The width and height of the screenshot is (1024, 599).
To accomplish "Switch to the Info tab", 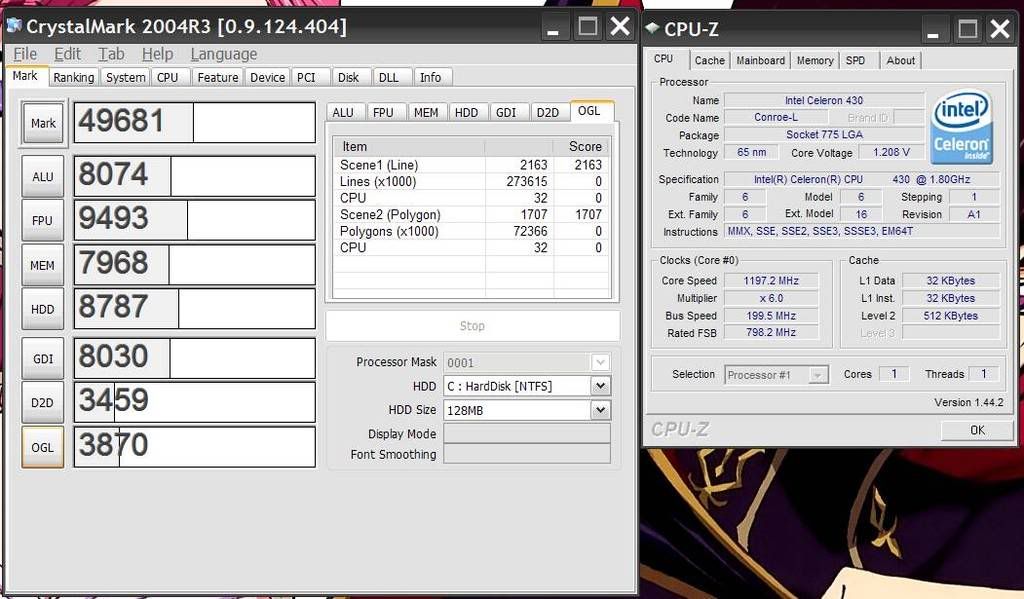I will [430, 78].
